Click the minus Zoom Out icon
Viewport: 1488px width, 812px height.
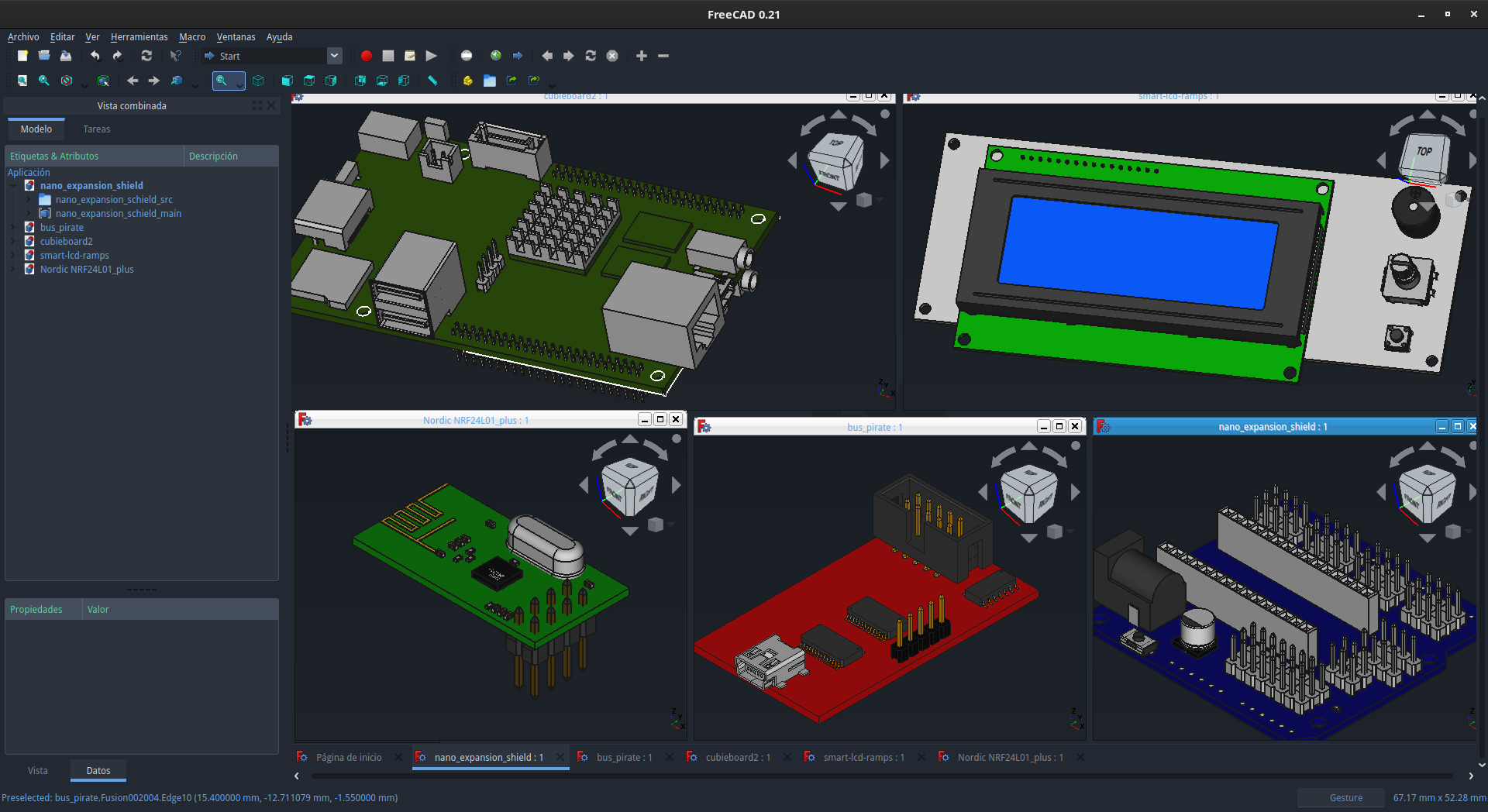(x=663, y=56)
